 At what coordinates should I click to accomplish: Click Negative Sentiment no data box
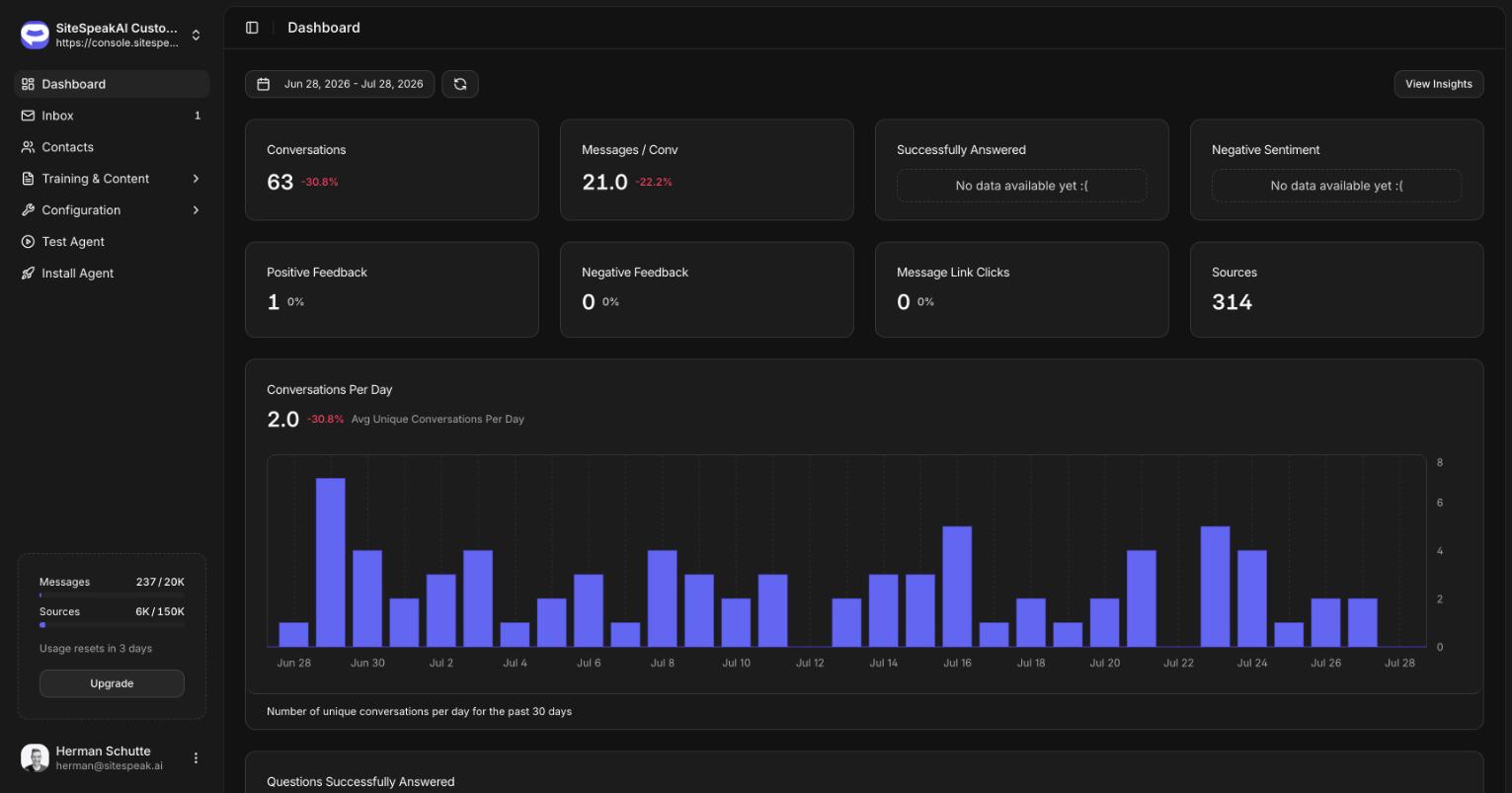coord(1336,186)
